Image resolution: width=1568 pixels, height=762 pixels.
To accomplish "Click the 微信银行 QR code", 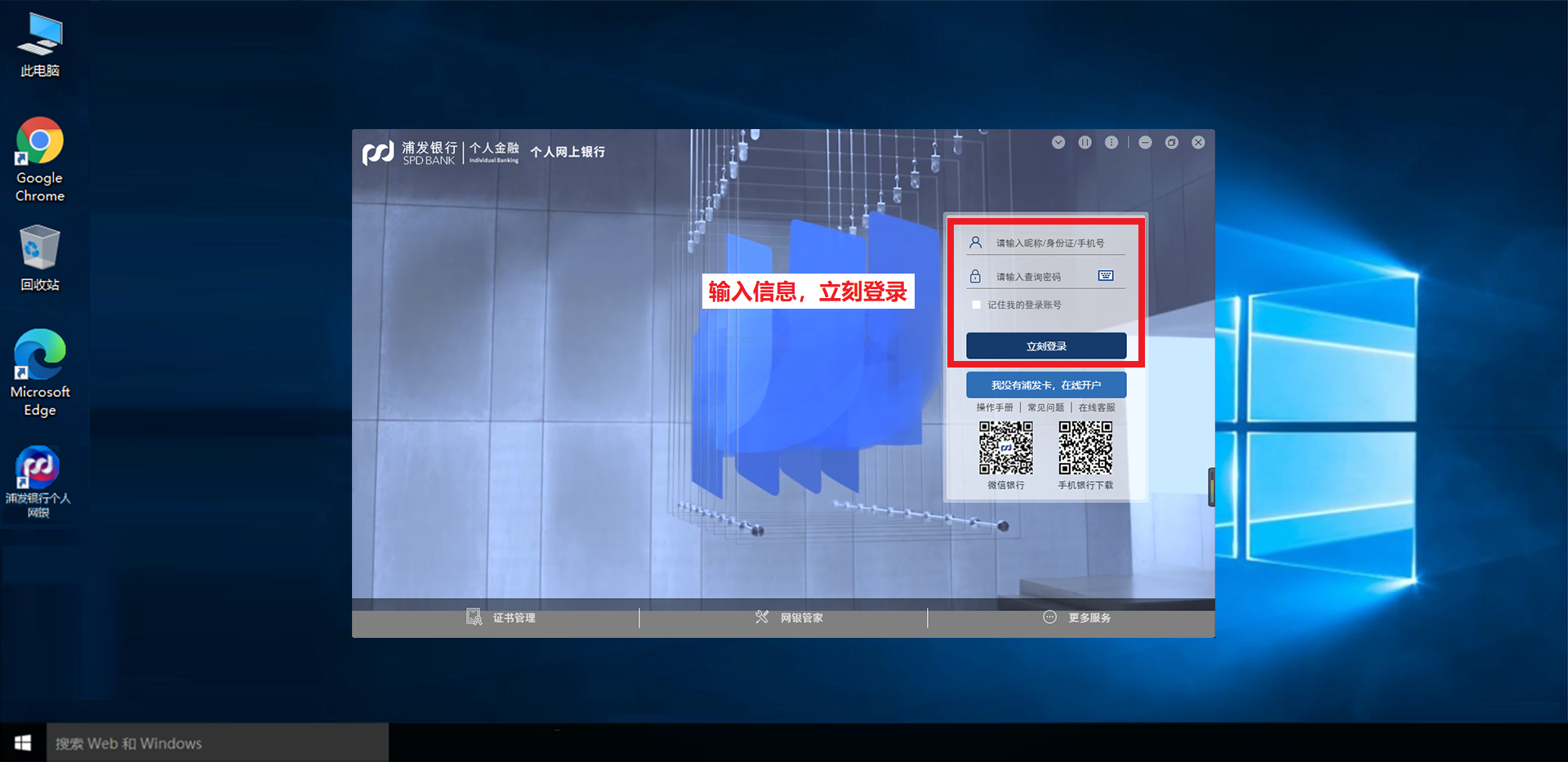I will [1006, 448].
